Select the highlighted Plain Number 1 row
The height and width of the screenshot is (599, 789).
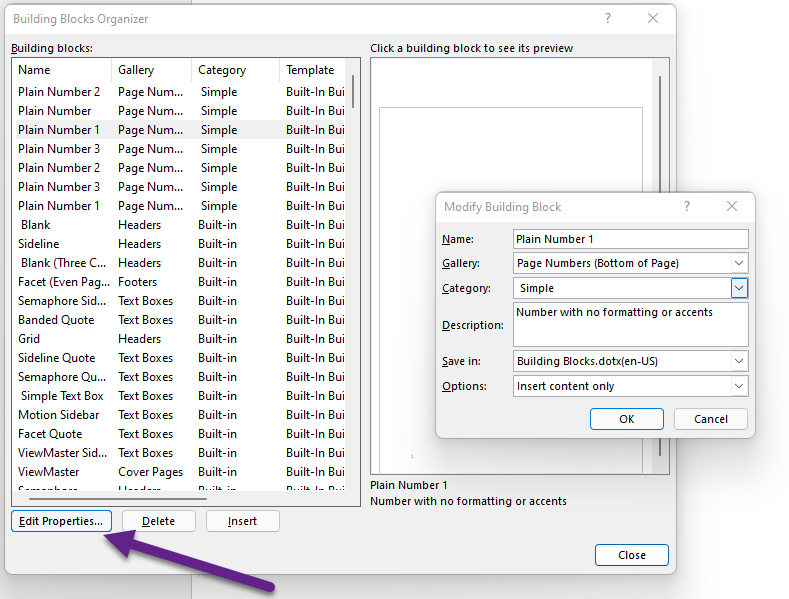pos(181,130)
